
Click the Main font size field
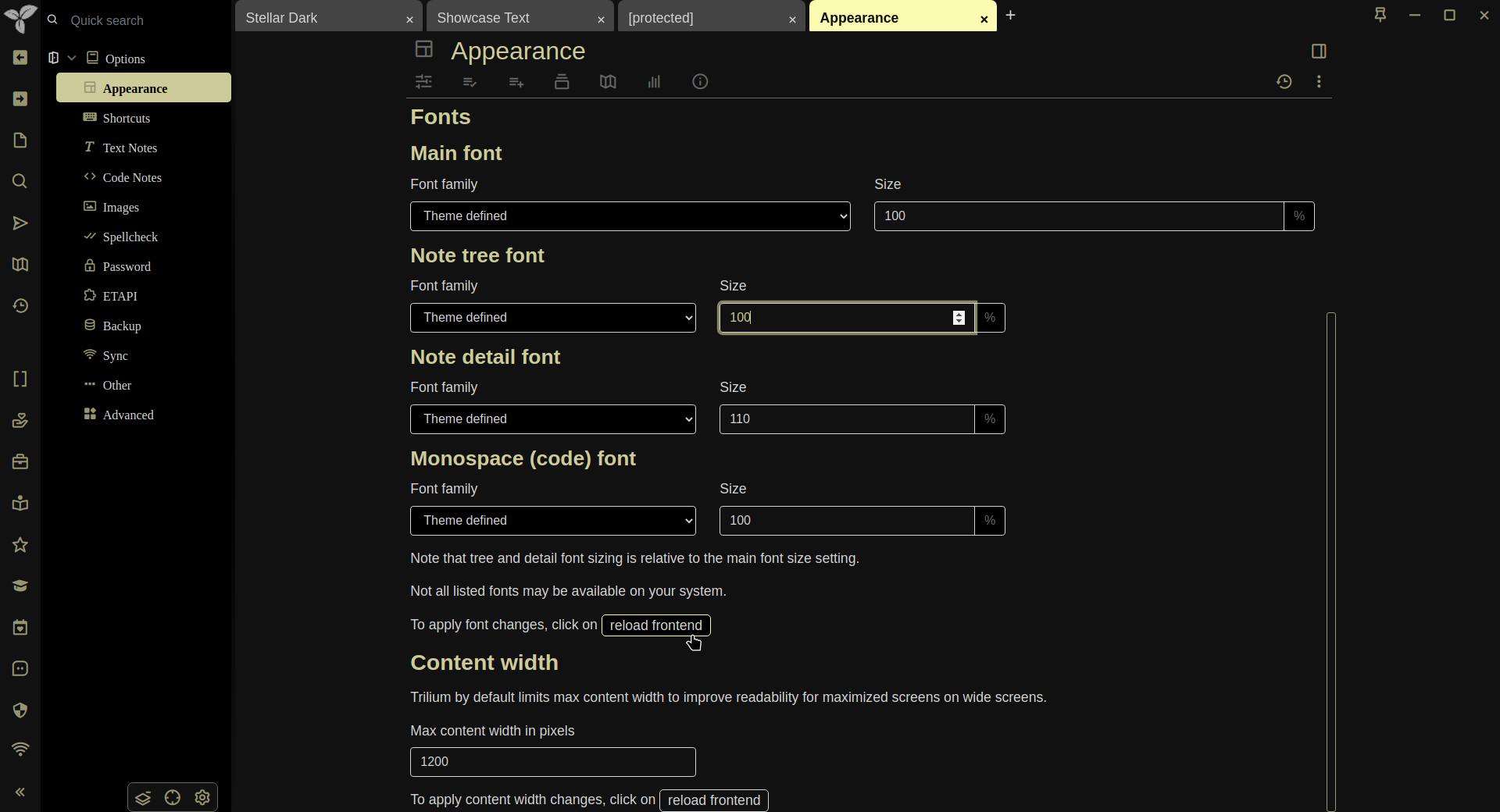pos(1079,216)
